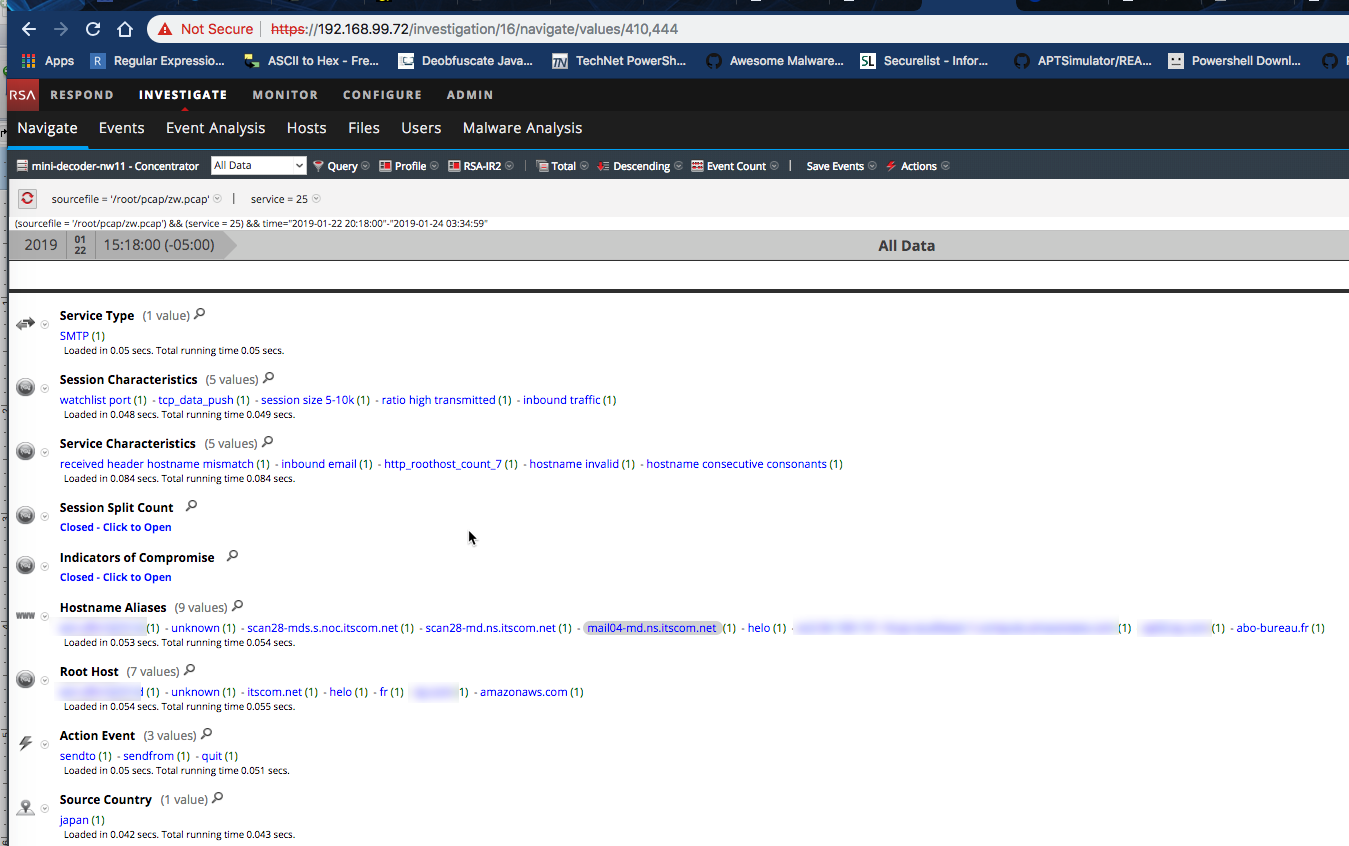Open the Actions dropdown in toolbar
The height and width of the screenshot is (846, 1349).
click(x=917, y=166)
